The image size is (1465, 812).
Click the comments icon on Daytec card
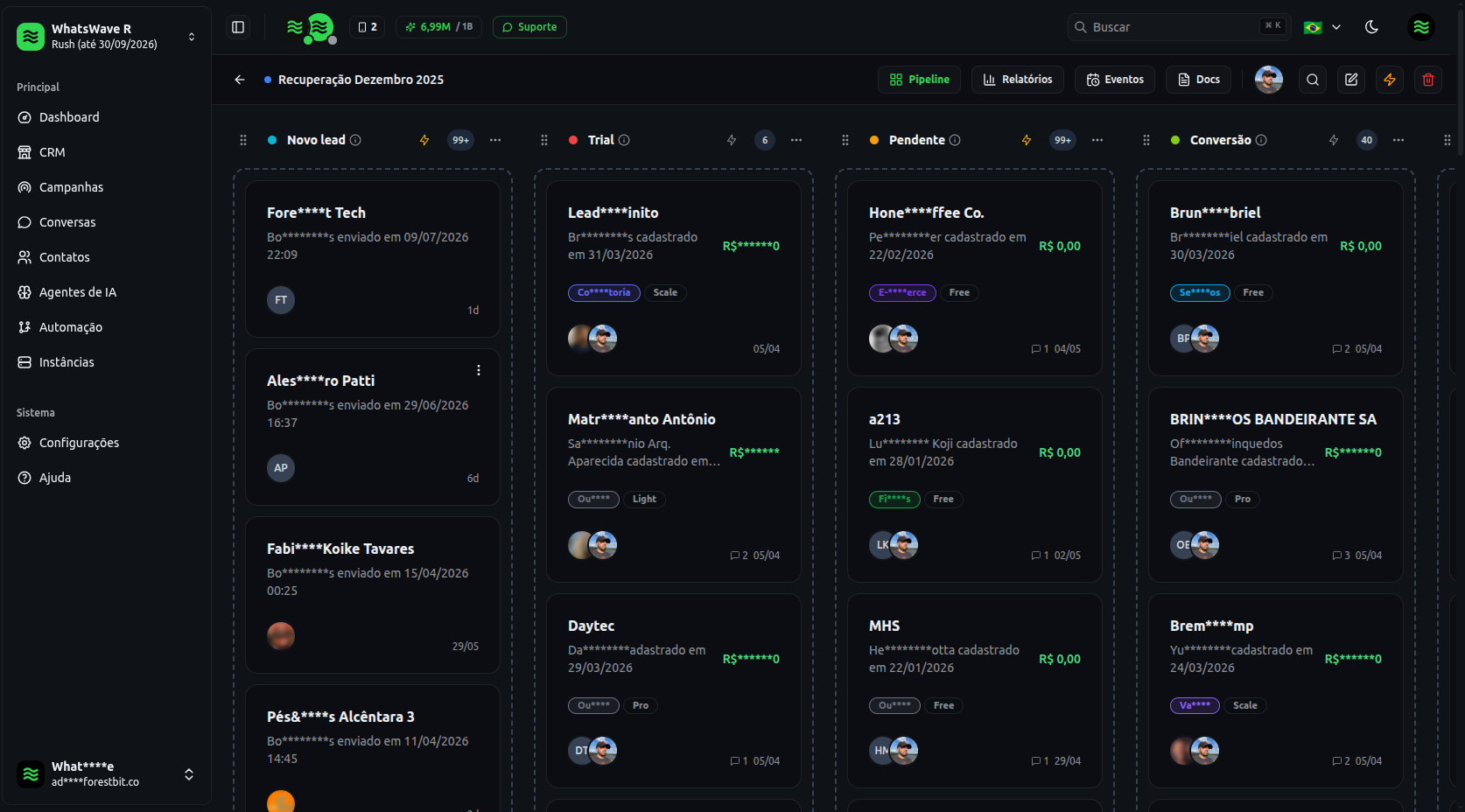click(x=735, y=761)
